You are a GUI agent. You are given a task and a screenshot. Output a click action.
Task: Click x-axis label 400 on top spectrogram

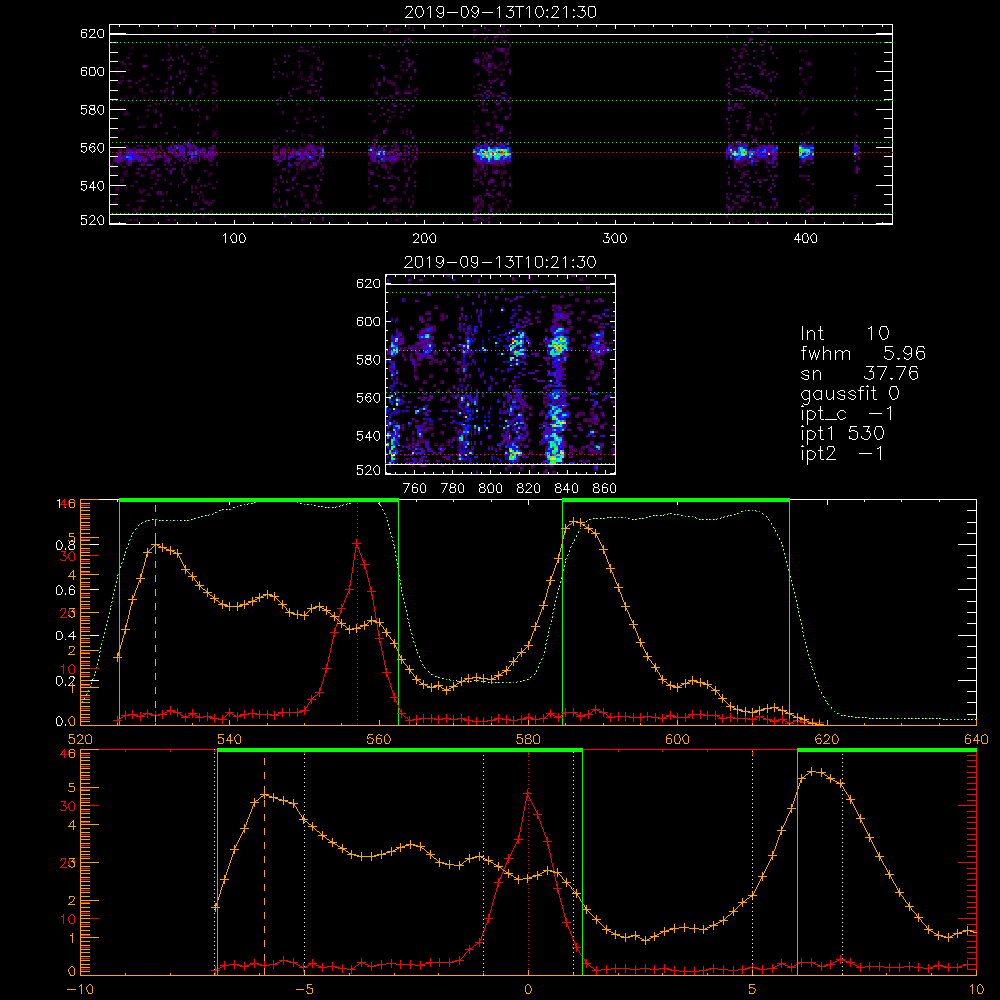tap(805, 238)
